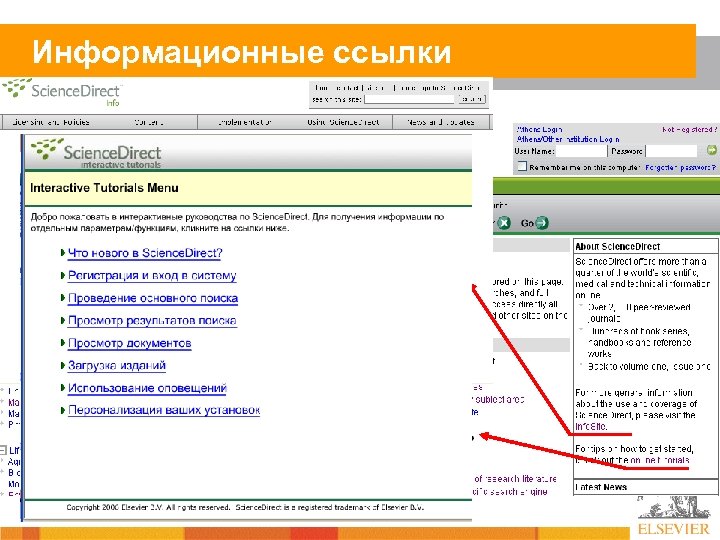Image resolution: width=720 pixels, height=540 pixels.
Task: Tick Remember me on this computer
Action: click(522, 166)
